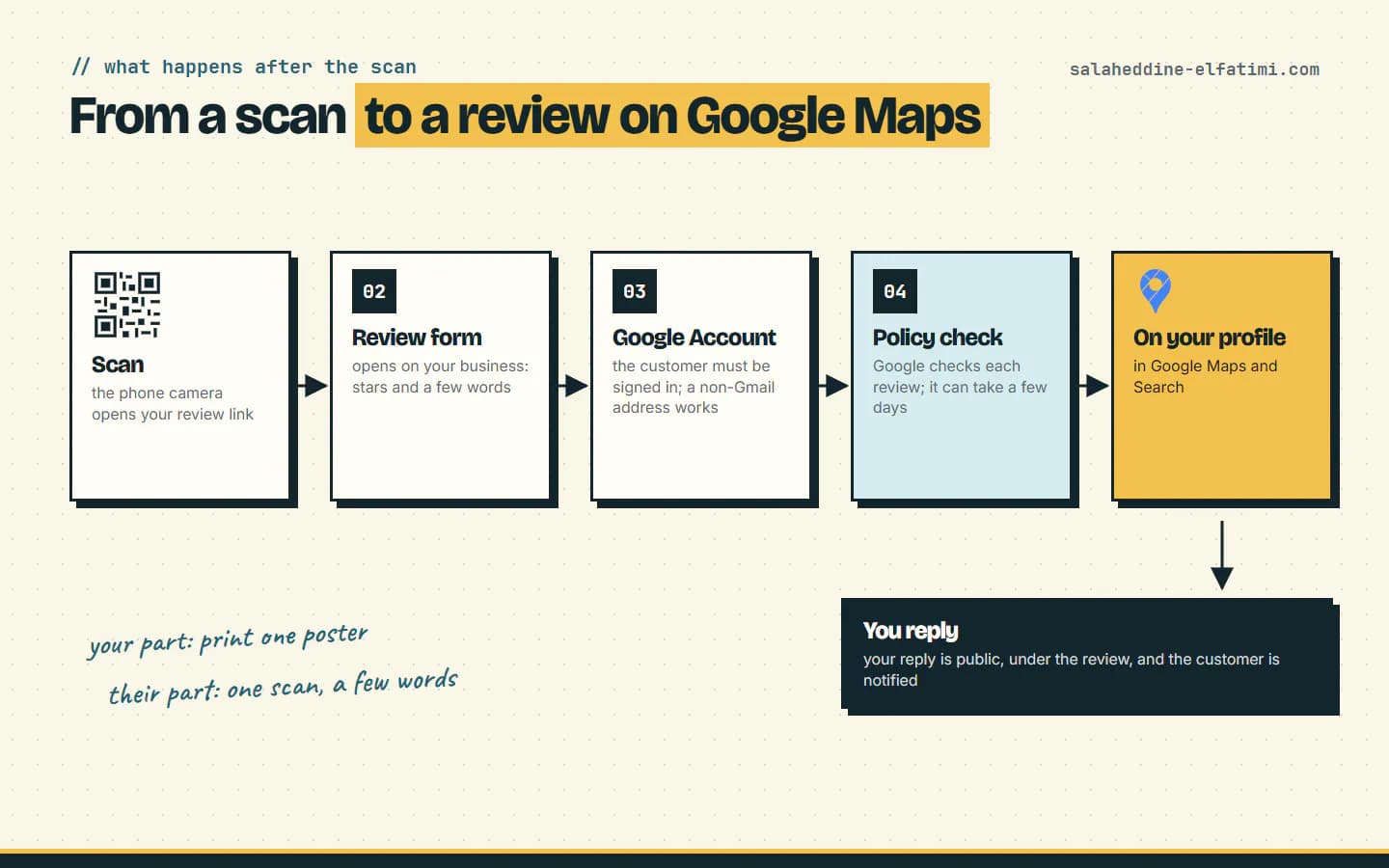Click "your reply is public, under the review" text
Screen dimensions: 1389x868
coord(1072,669)
